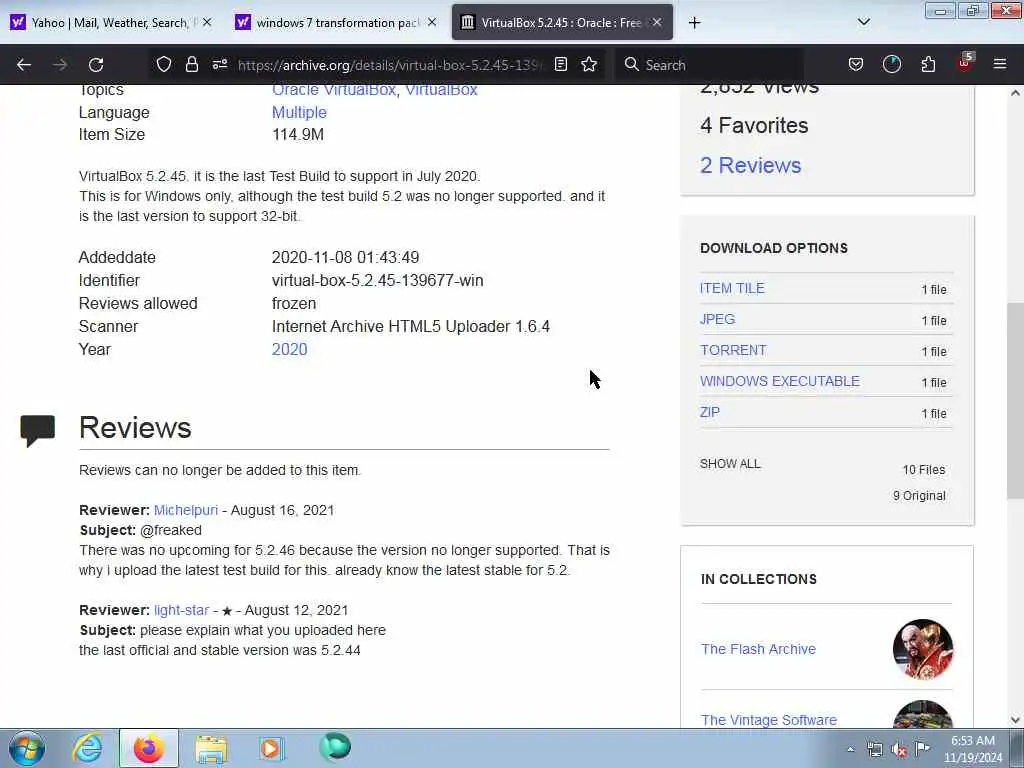The width and height of the screenshot is (1024, 768).
Task: Open Pocket save icon
Action: coord(856,64)
